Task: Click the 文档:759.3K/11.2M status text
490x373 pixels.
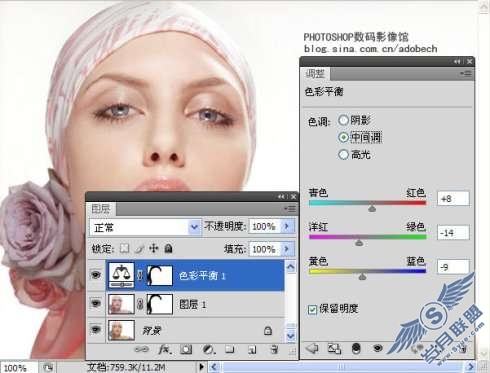Action: [126, 367]
